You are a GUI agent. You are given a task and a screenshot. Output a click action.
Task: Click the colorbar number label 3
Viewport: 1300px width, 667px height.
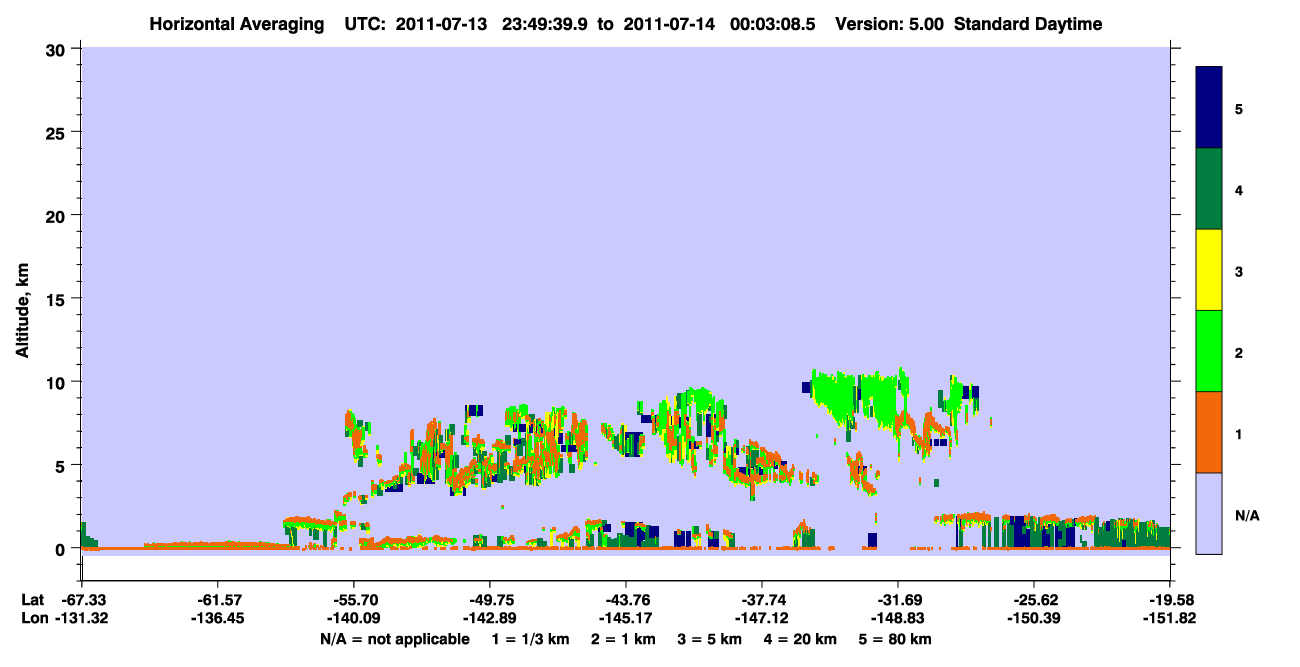tap(1239, 271)
